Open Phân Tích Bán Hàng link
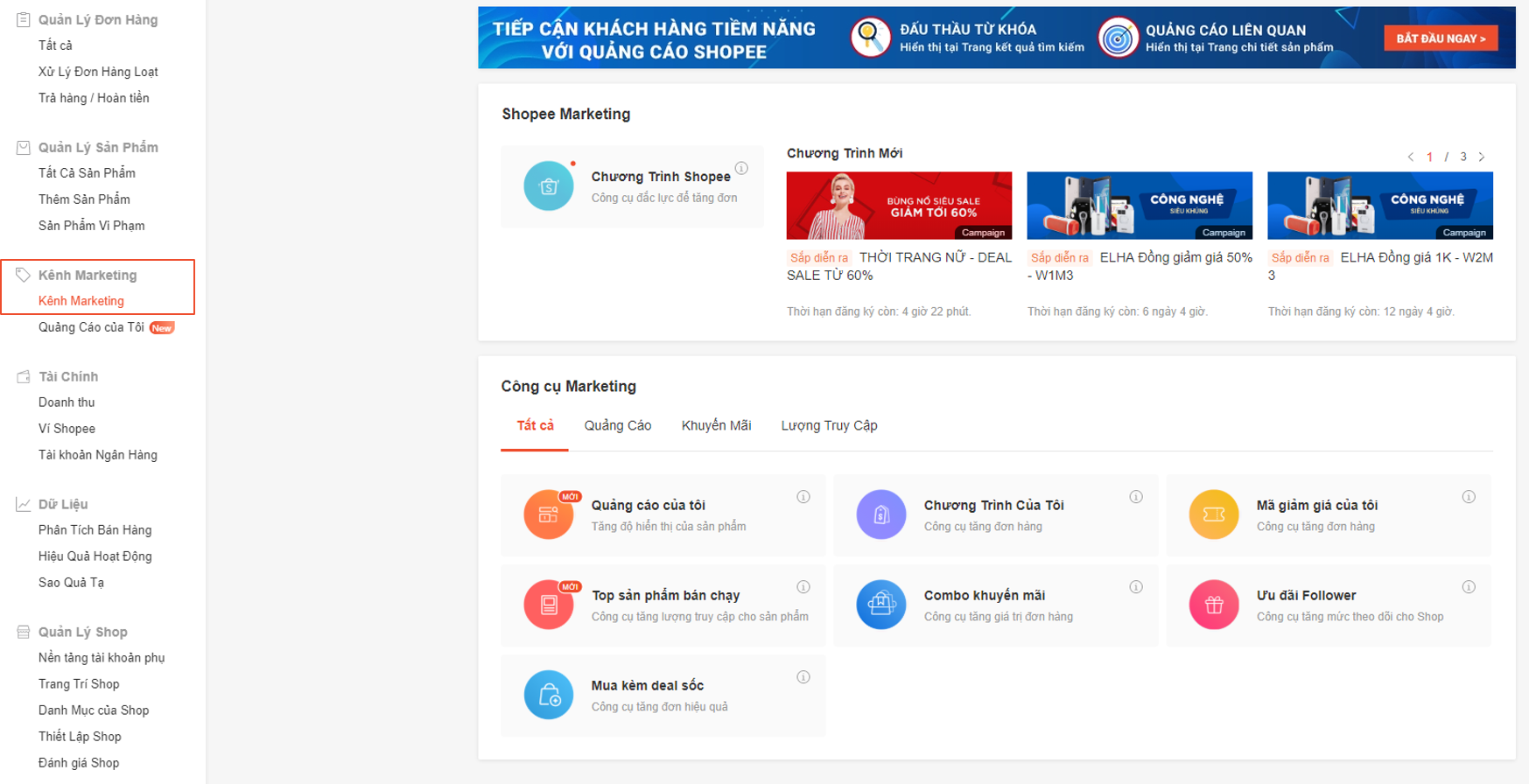Image resolution: width=1529 pixels, height=784 pixels. pyautogui.click(x=95, y=530)
